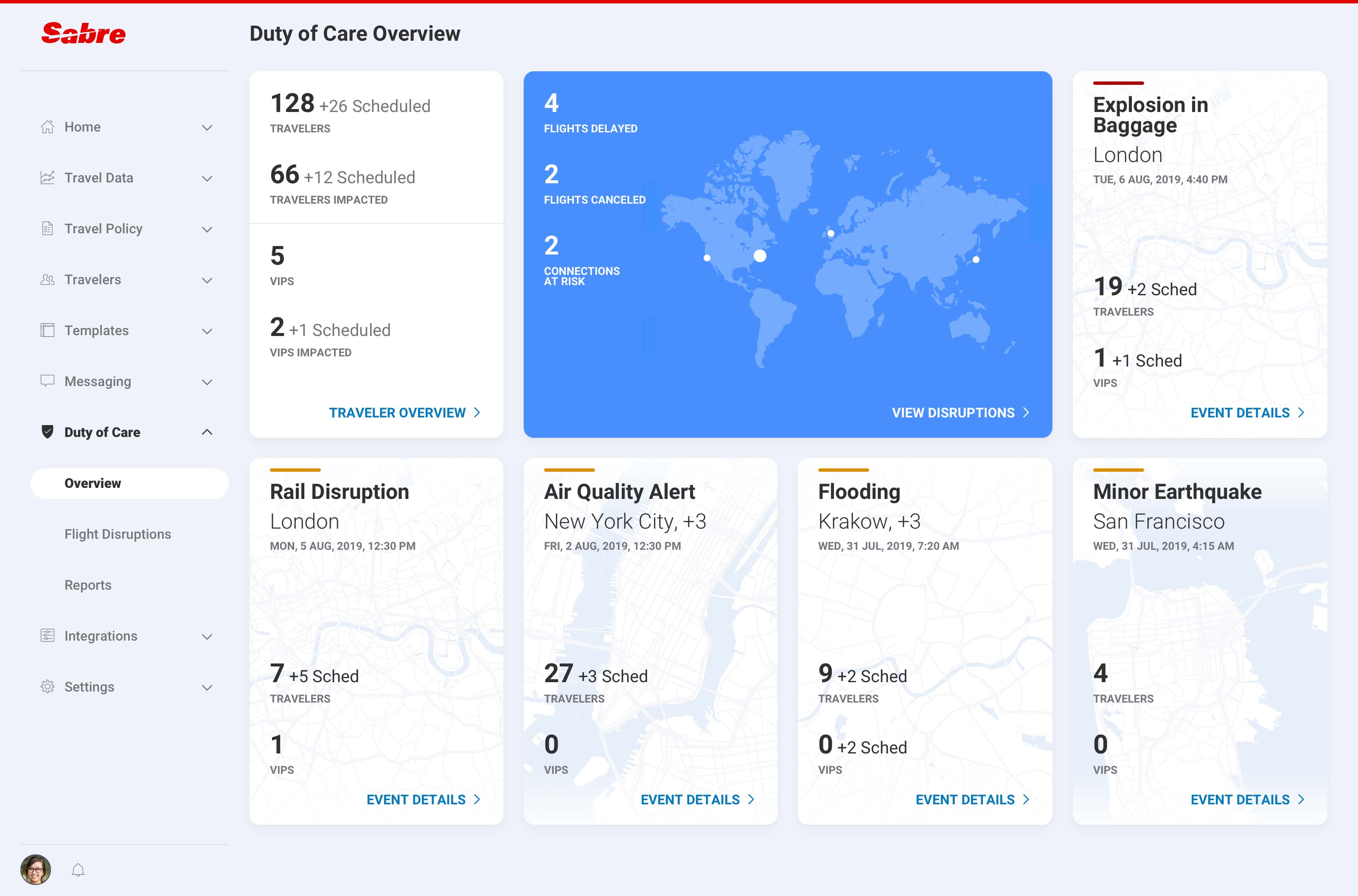This screenshot has width=1358, height=896.
Task: Select Reports under Duty of Care
Action: pos(88,585)
